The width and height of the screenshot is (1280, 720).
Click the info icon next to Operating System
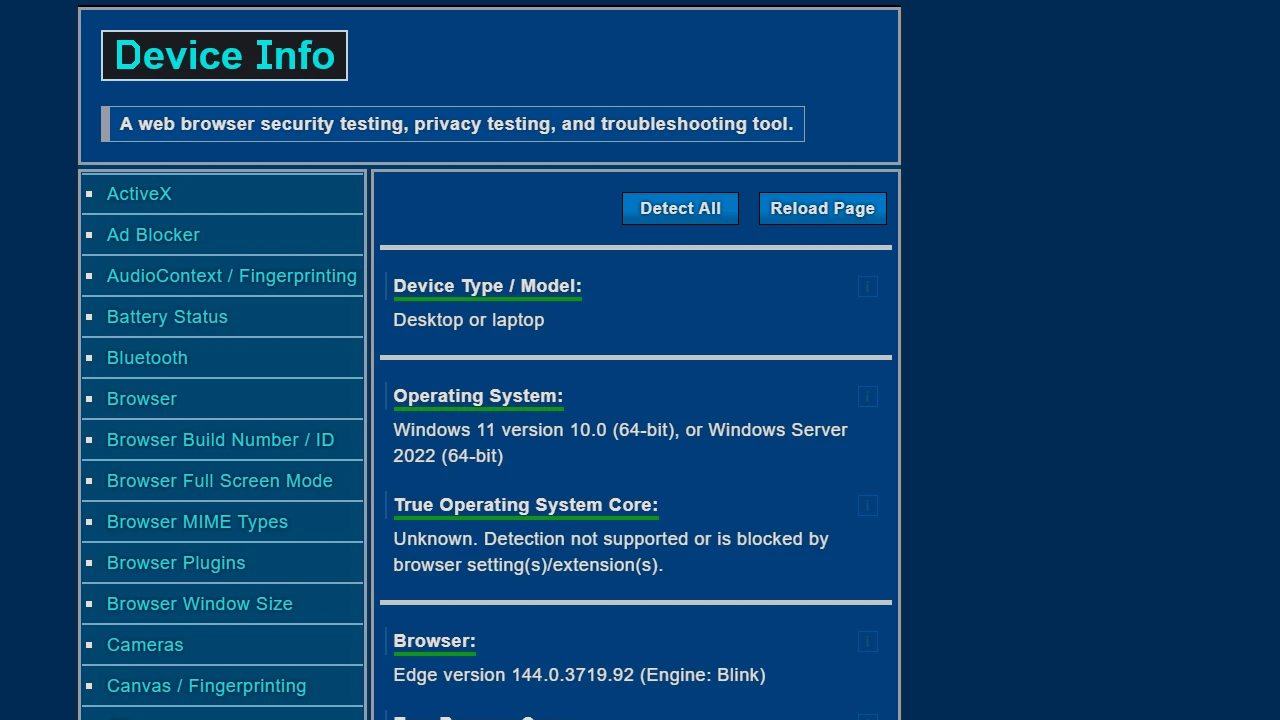point(867,397)
